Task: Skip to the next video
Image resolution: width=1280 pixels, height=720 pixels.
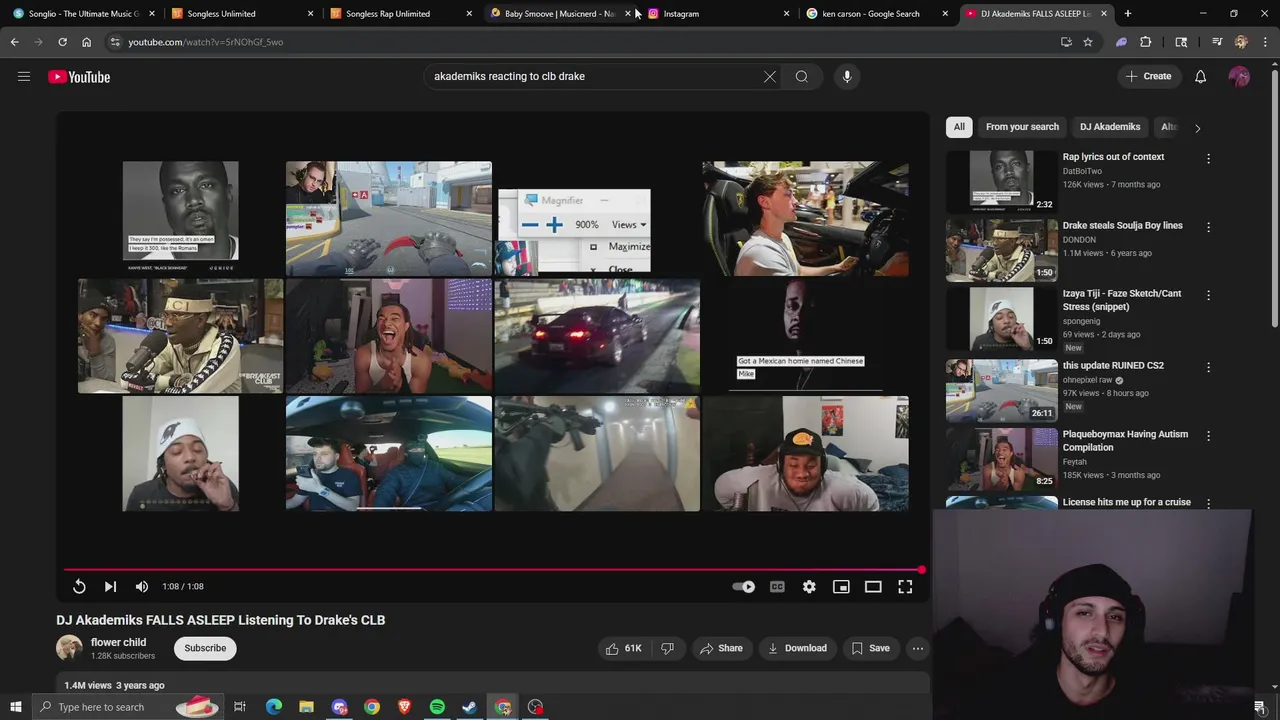Action: (x=110, y=587)
